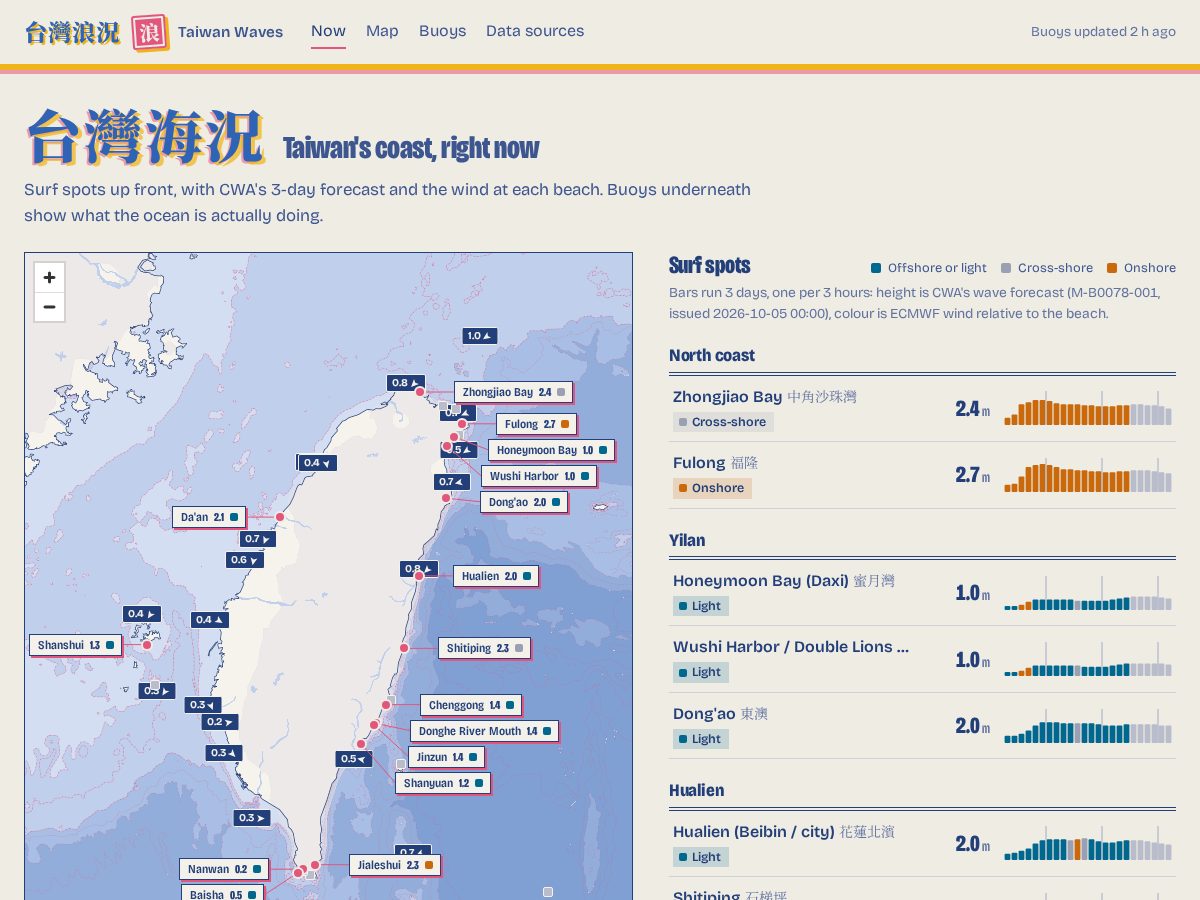1200x900 pixels.
Task: Click the Cross-shore legend swatch
Action: click(1006, 268)
